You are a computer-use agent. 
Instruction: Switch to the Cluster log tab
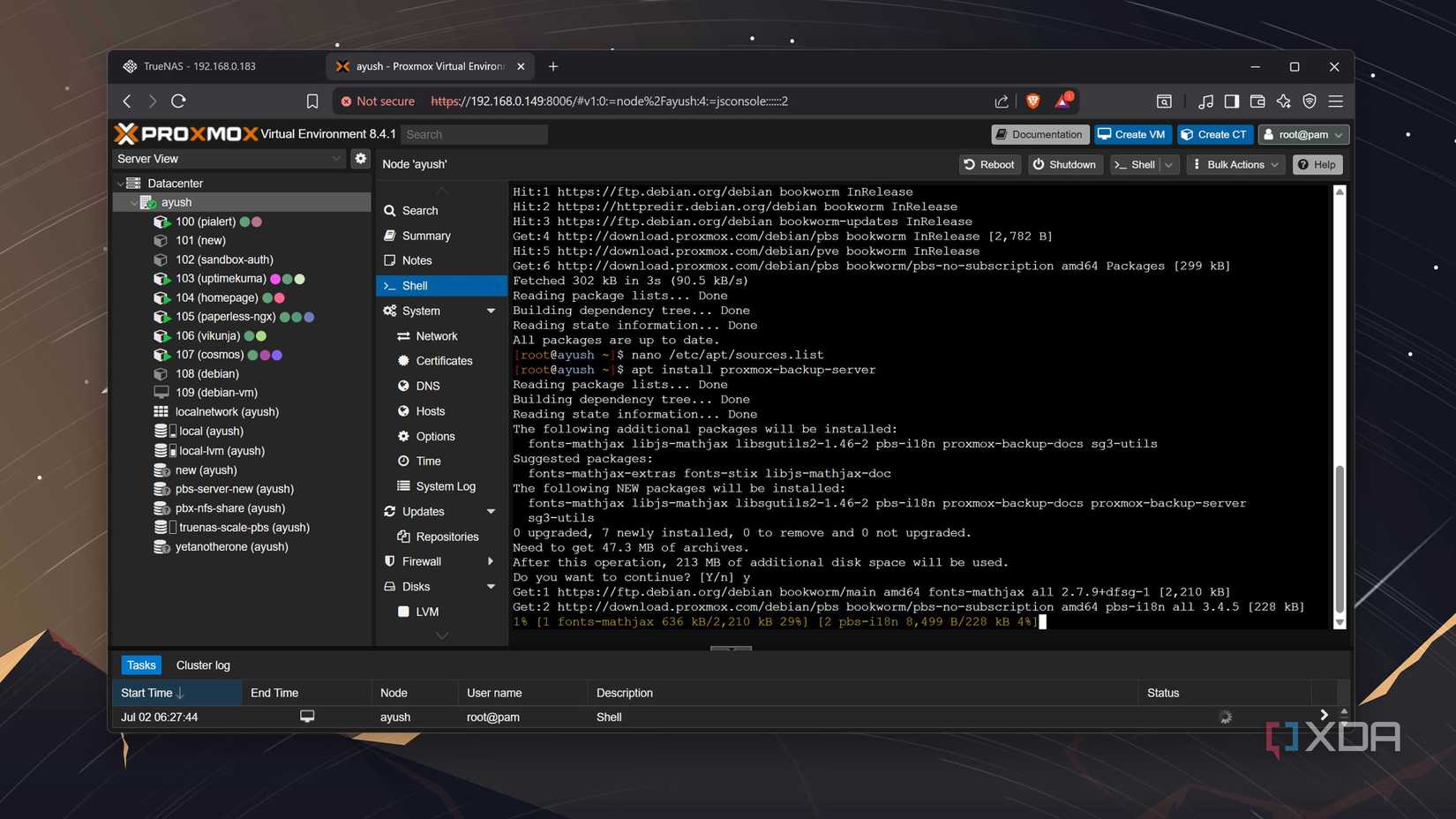[202, 665]
